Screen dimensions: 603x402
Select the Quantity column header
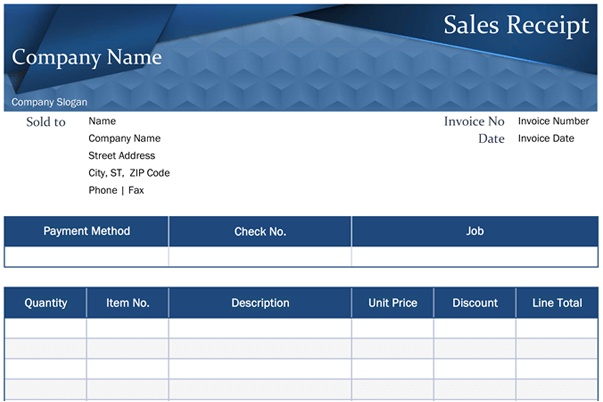coord(46,303)
